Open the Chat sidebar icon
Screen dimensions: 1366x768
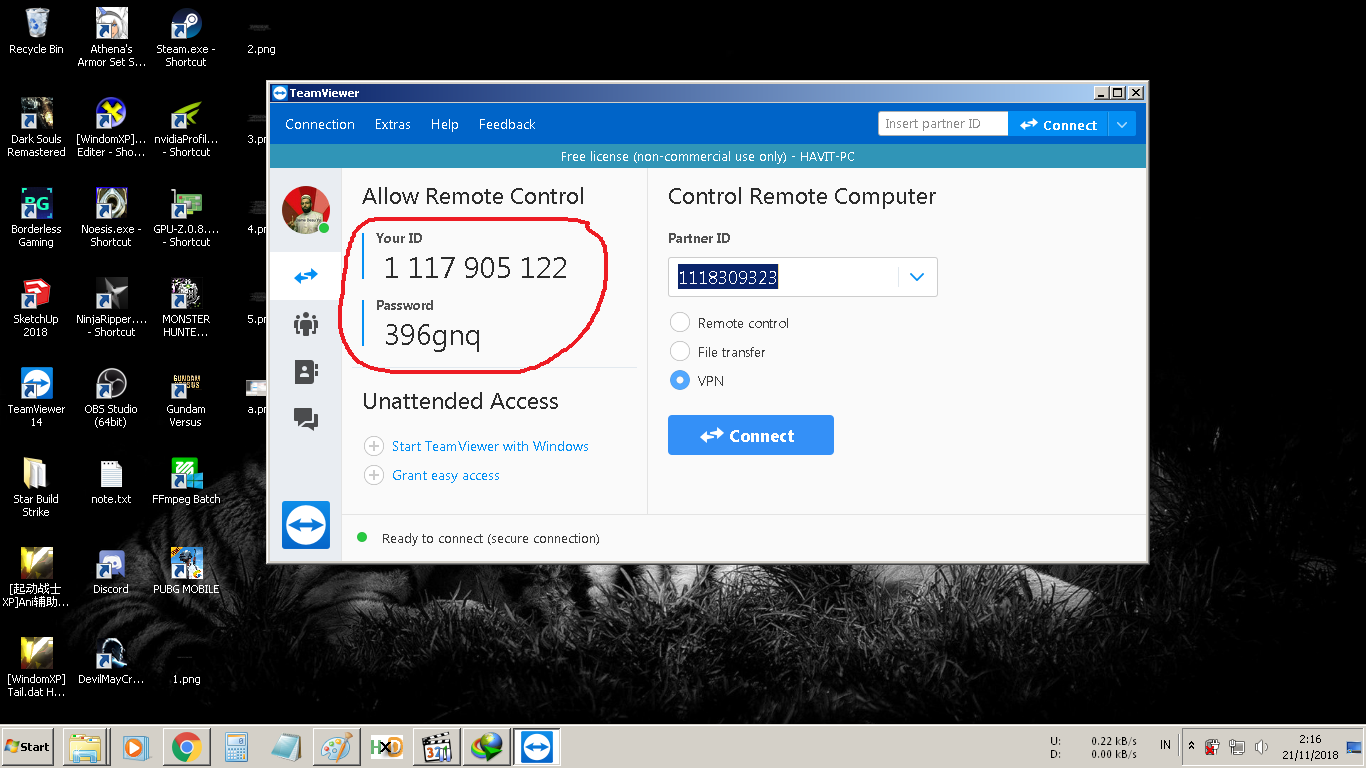305,419
